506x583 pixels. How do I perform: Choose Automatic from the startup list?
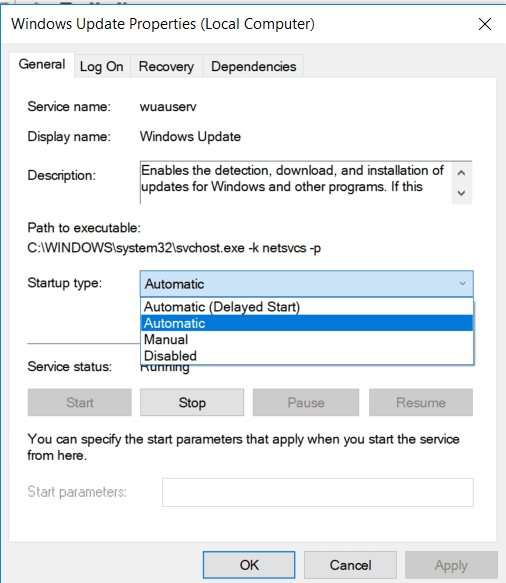(x=307, y=323)
